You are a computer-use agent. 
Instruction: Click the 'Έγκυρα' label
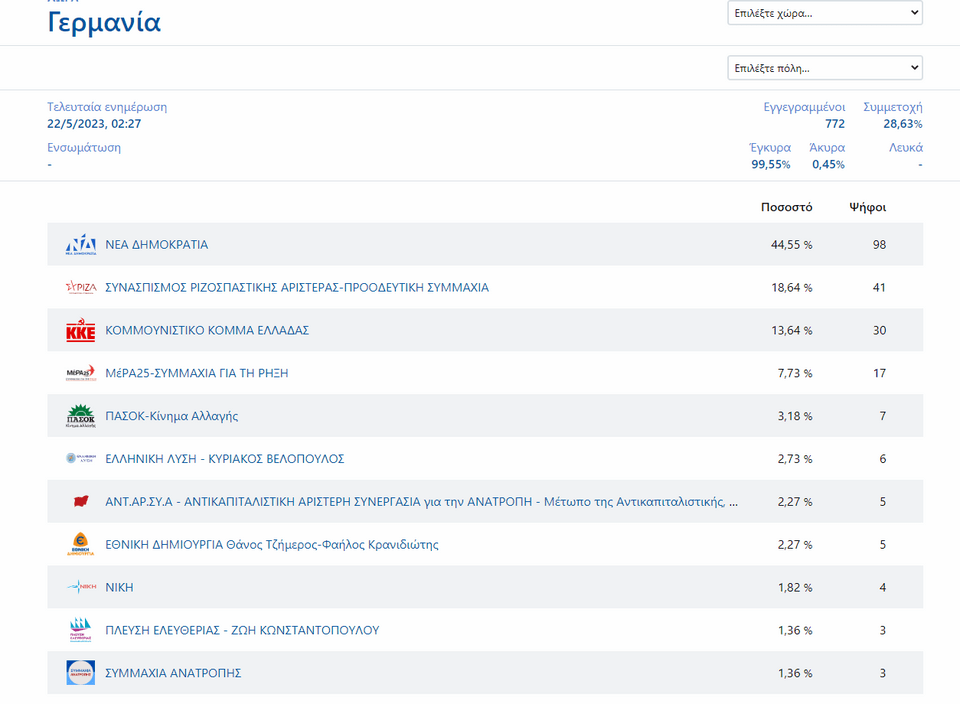click(x=770, y=147)
